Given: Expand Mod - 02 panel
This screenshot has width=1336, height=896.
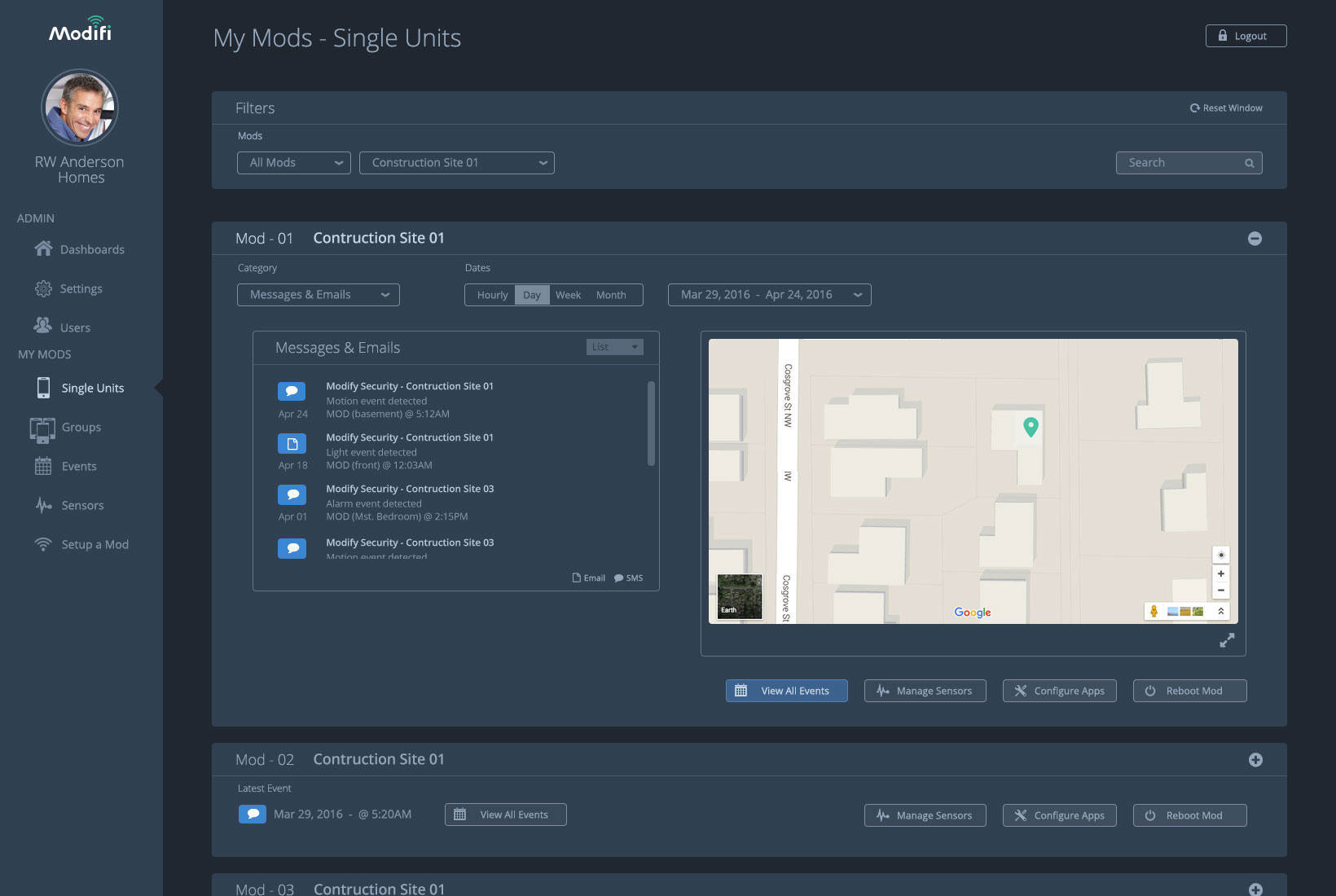Looking at the screenshot, I should point(1255,760).
